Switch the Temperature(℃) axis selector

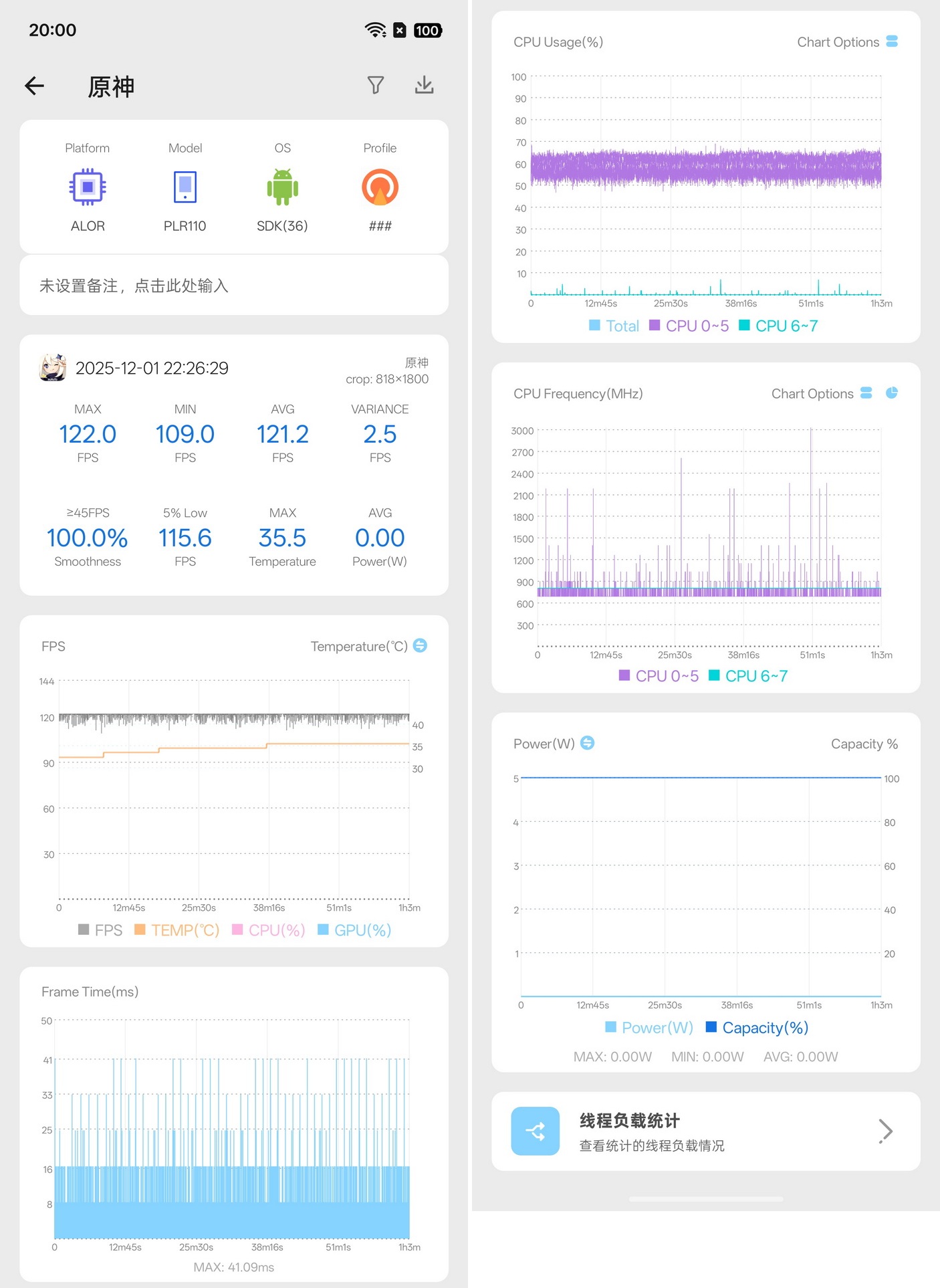[420, 645]
